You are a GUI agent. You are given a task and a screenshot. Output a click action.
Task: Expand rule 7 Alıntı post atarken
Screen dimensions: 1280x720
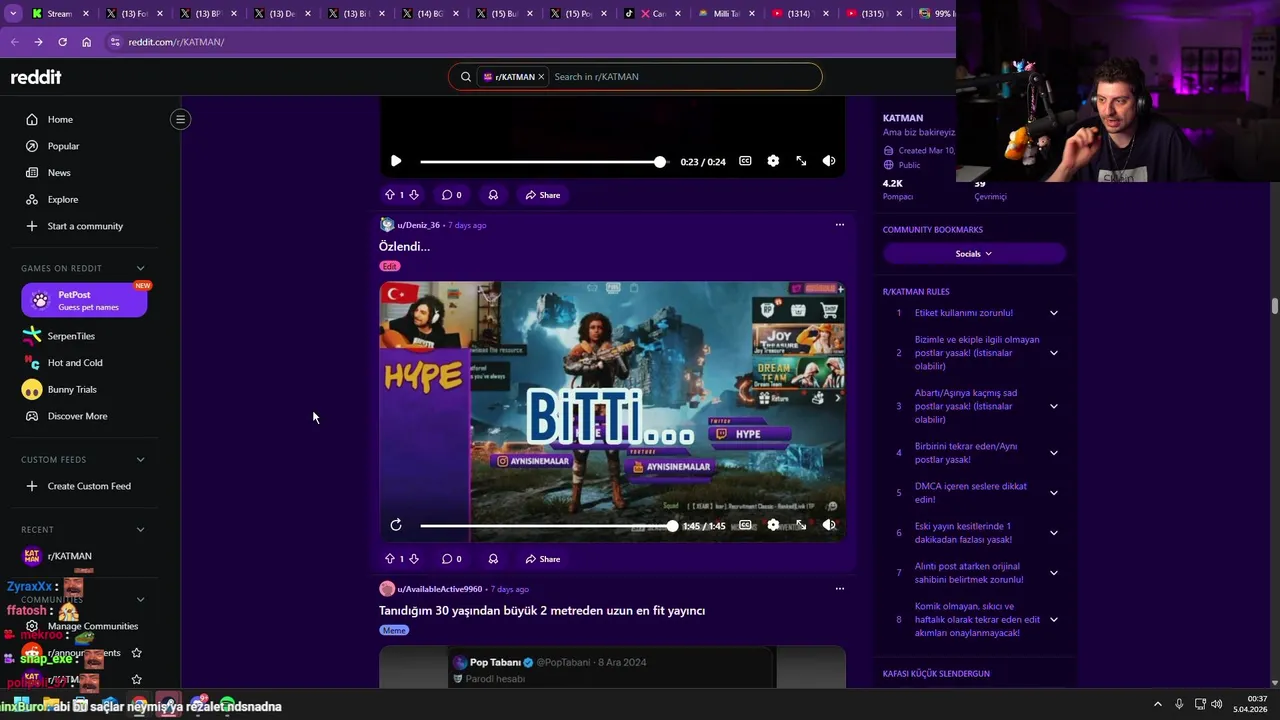tap(1053, 573)
